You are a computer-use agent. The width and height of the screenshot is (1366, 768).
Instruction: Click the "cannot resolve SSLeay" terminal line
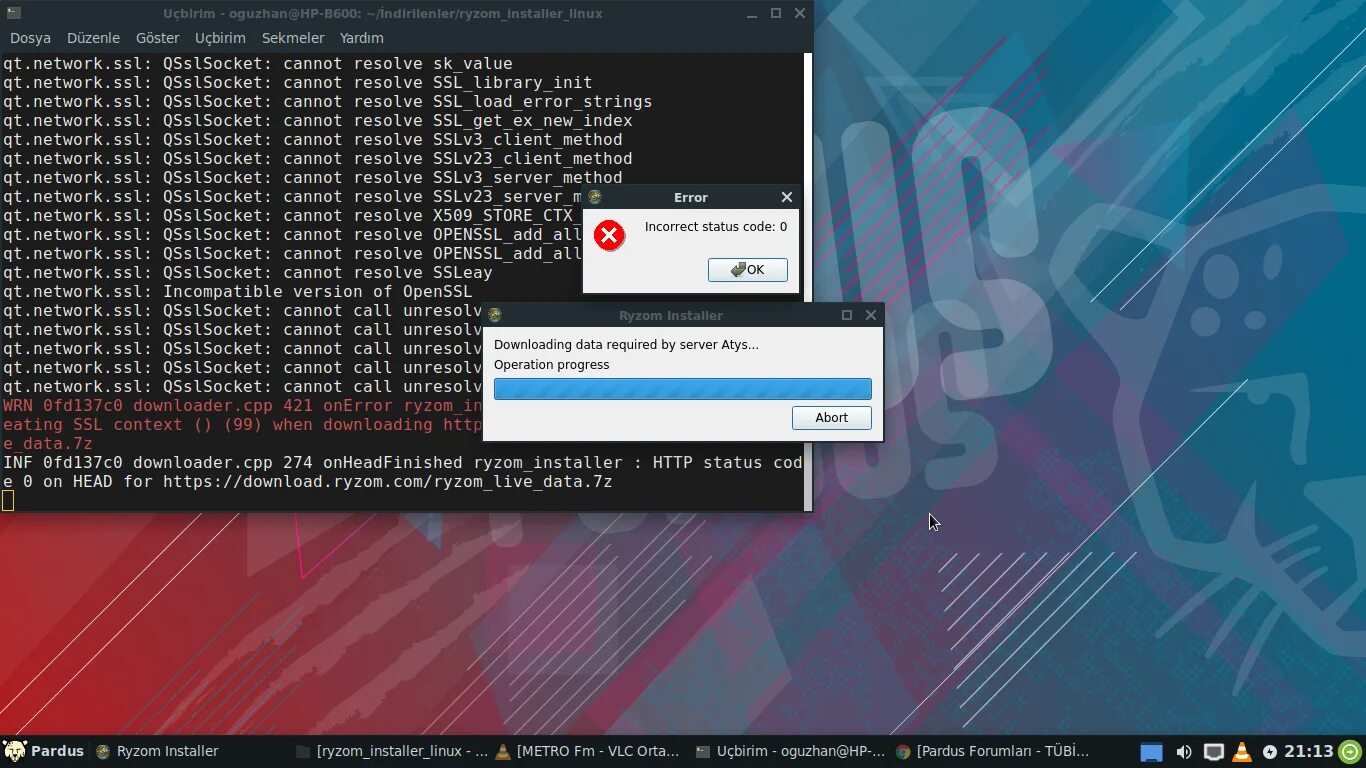click(x=247, y=273)
